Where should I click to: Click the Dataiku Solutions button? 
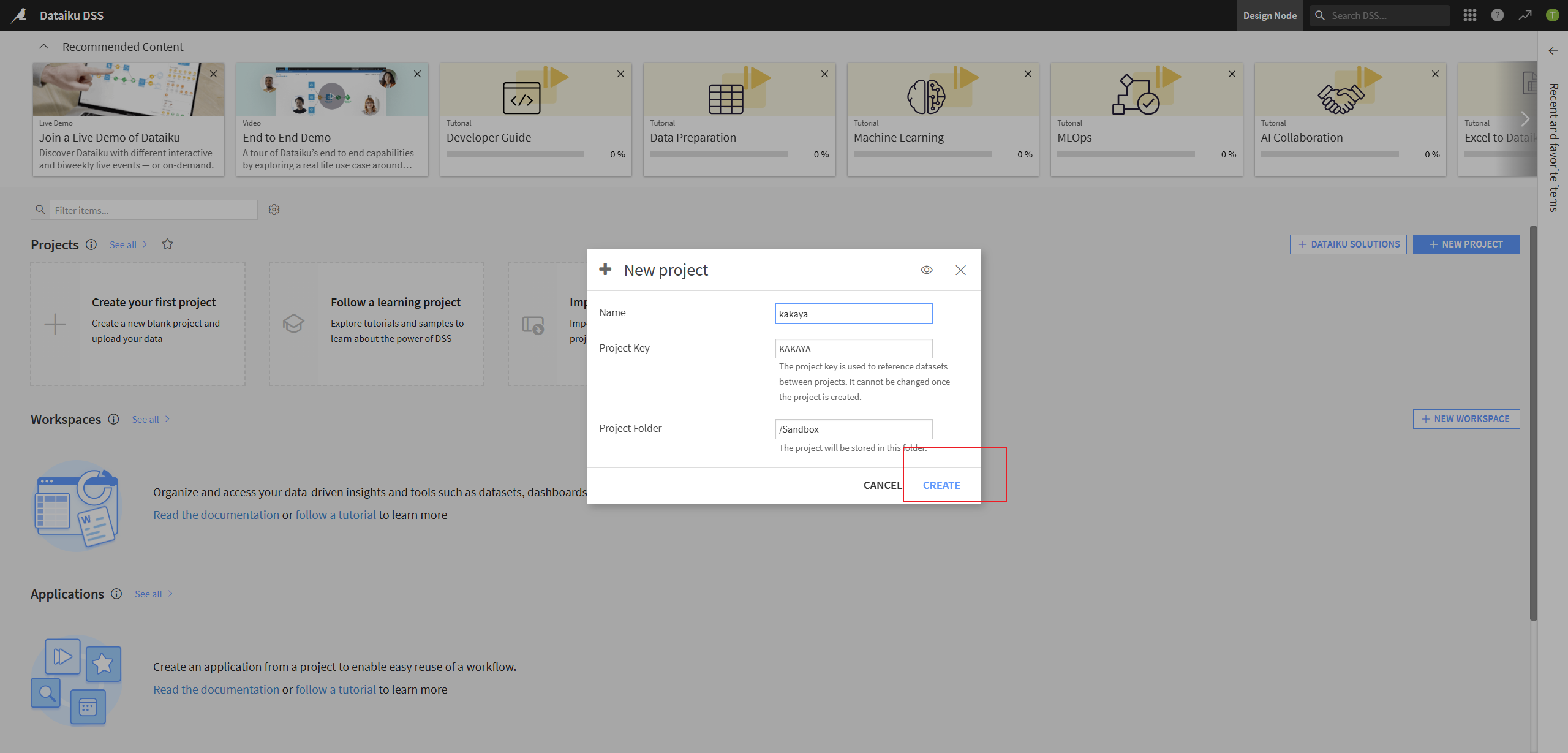pos(1348,244)
